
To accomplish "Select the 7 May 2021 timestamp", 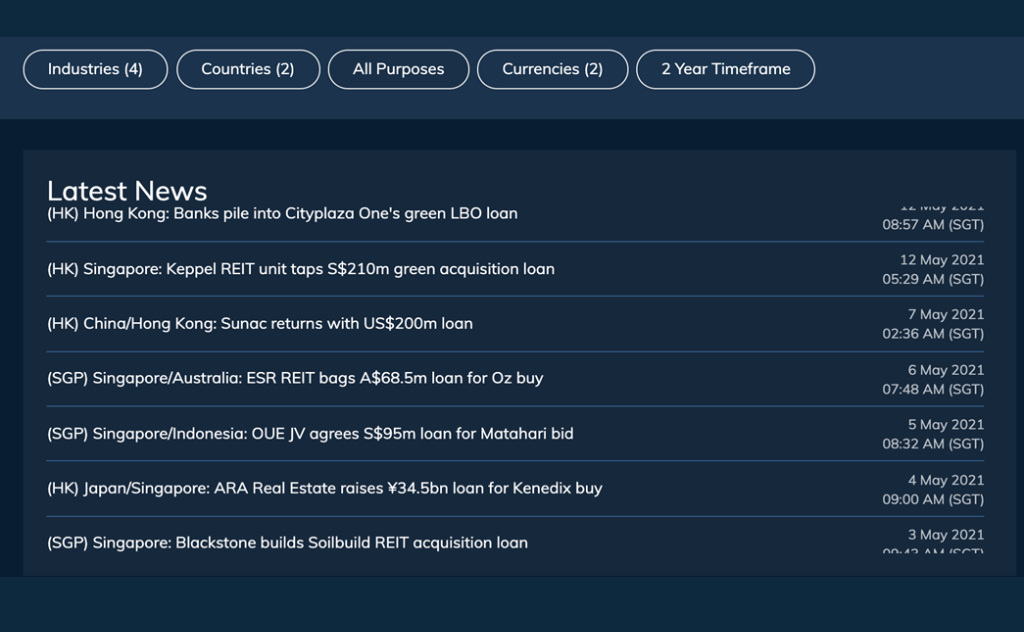I will tap(945, 315).
